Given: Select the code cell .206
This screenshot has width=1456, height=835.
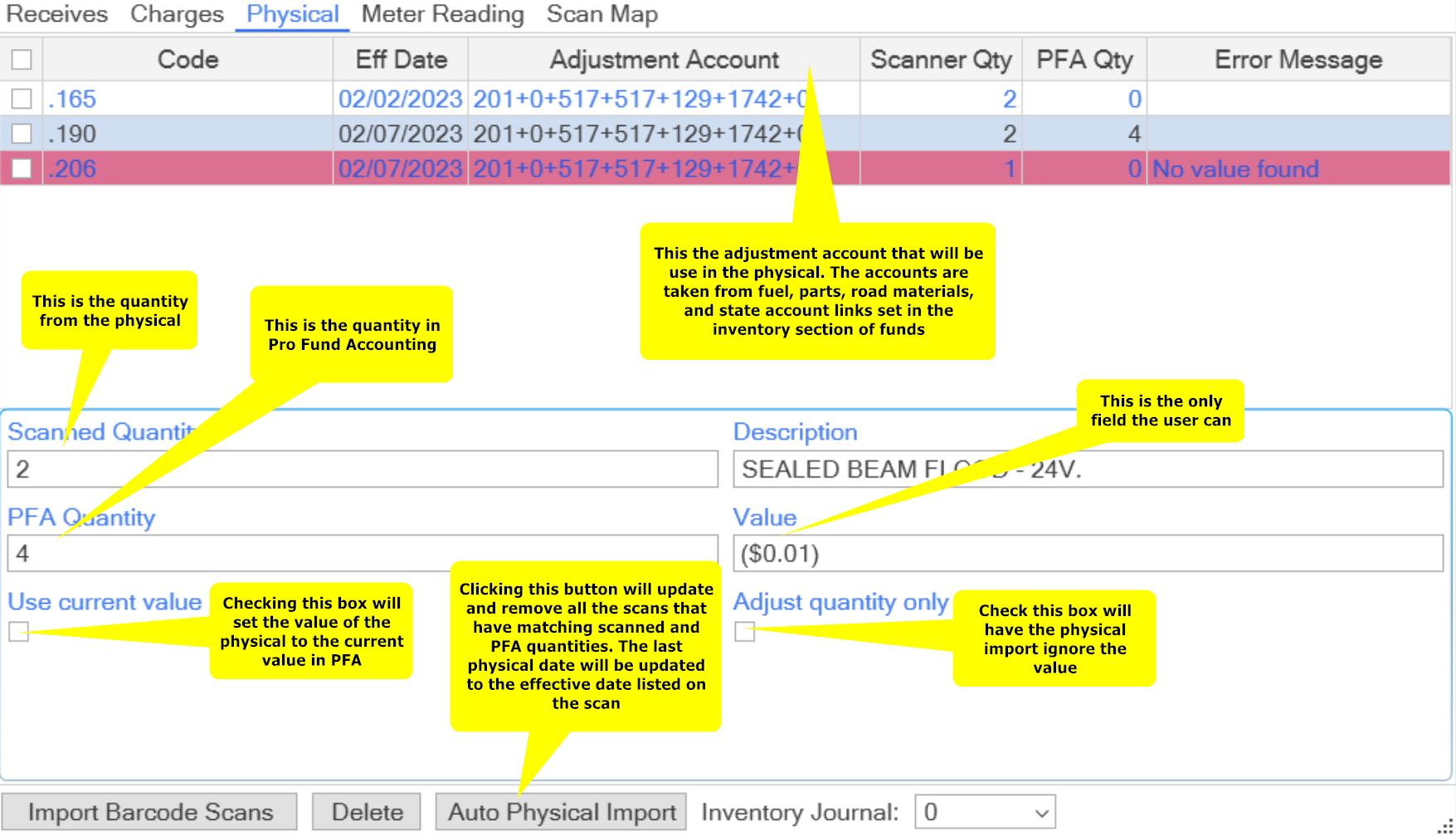Looking at the screenshot, I should [x=187, y=168].
